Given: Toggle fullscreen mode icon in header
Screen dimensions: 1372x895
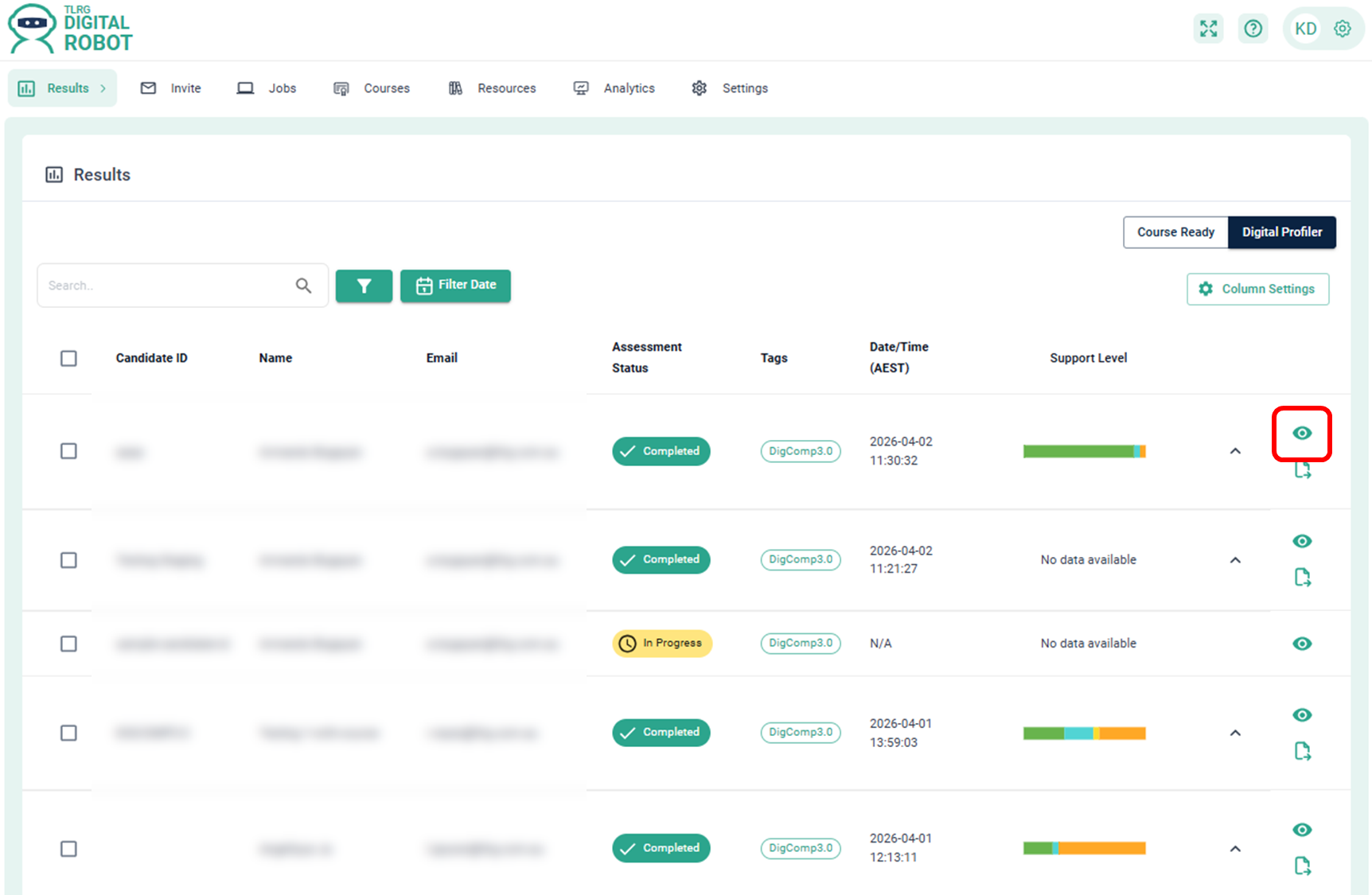Looking at the screenshot, I should point(1208,29).
